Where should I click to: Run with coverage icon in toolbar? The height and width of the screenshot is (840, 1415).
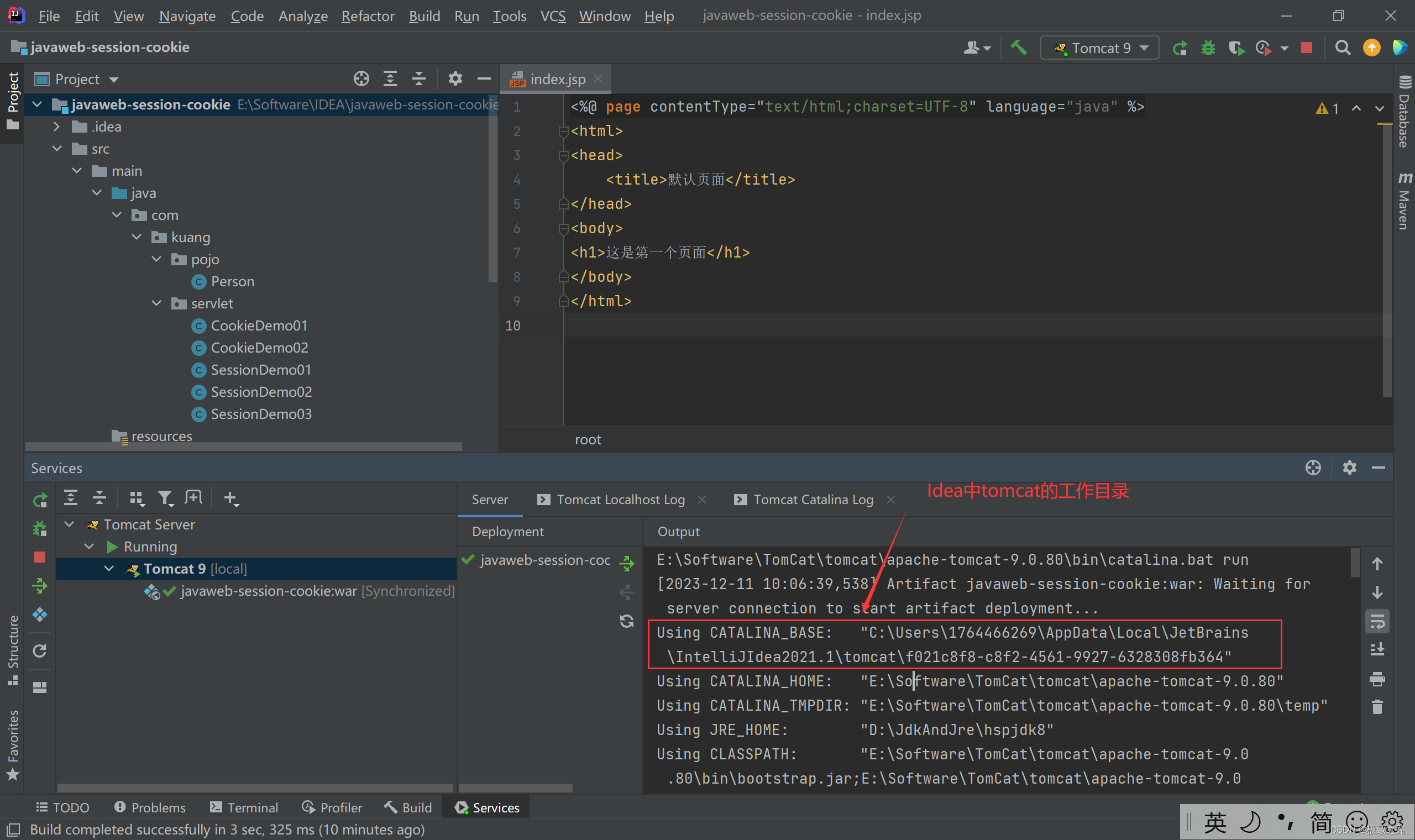pyautogui.click(x=1236, y=48)
